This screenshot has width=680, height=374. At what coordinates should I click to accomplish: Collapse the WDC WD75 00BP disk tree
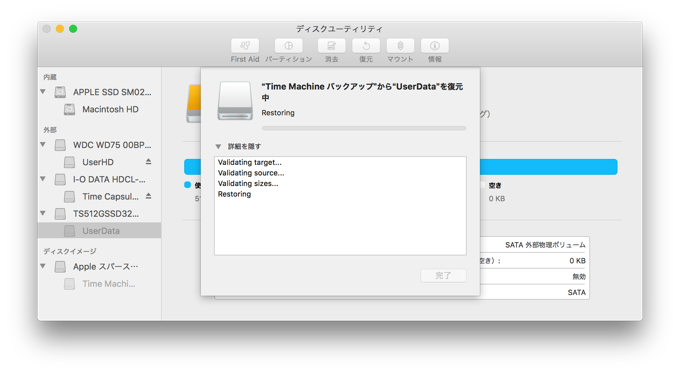click(x=43, y=144)
